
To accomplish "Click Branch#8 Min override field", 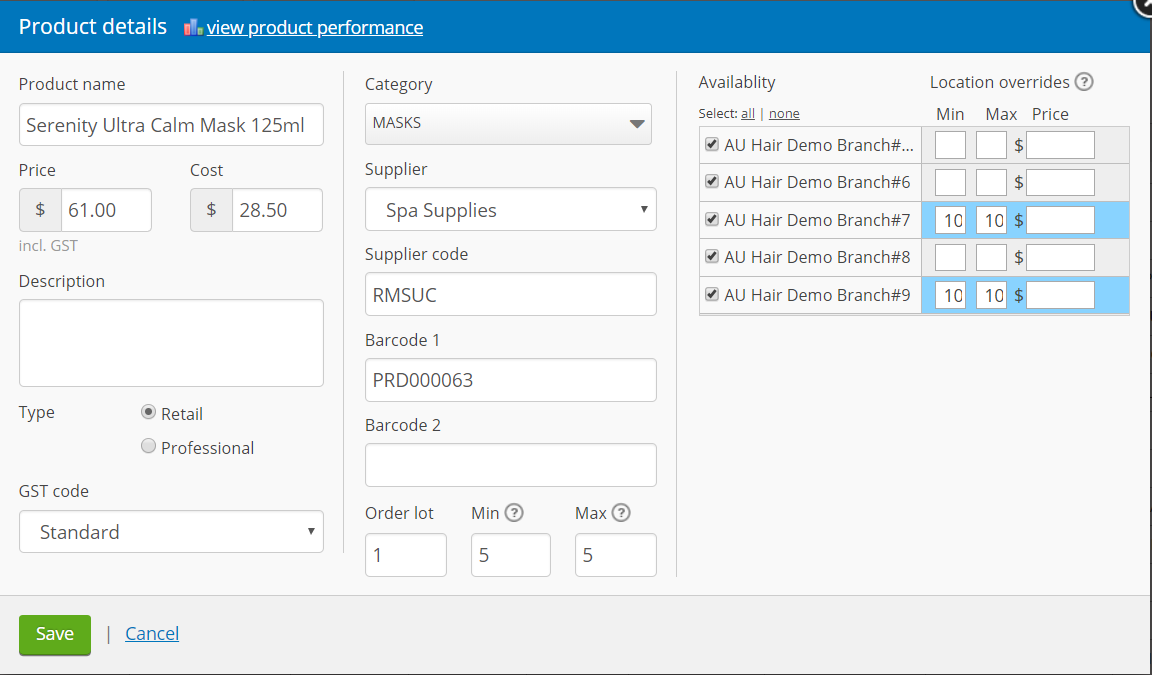I will [x=950, y=257].
